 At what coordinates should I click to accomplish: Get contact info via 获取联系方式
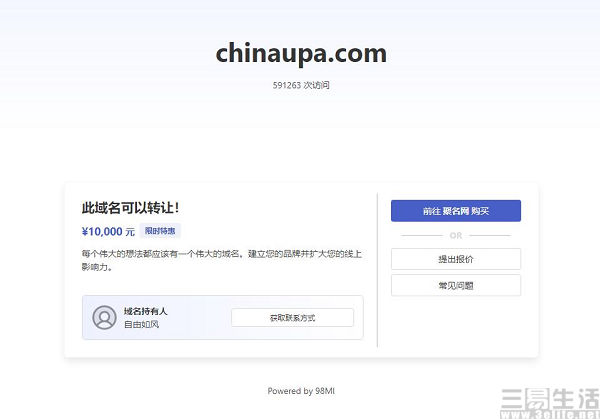click(x=292, y=318)
